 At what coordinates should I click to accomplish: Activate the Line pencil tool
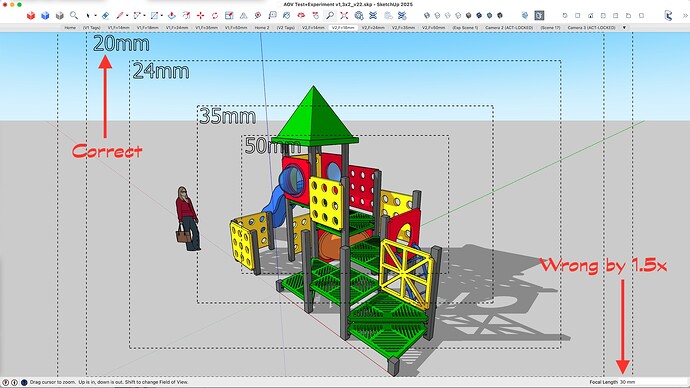pyautogui.click(x=120, y=15)
